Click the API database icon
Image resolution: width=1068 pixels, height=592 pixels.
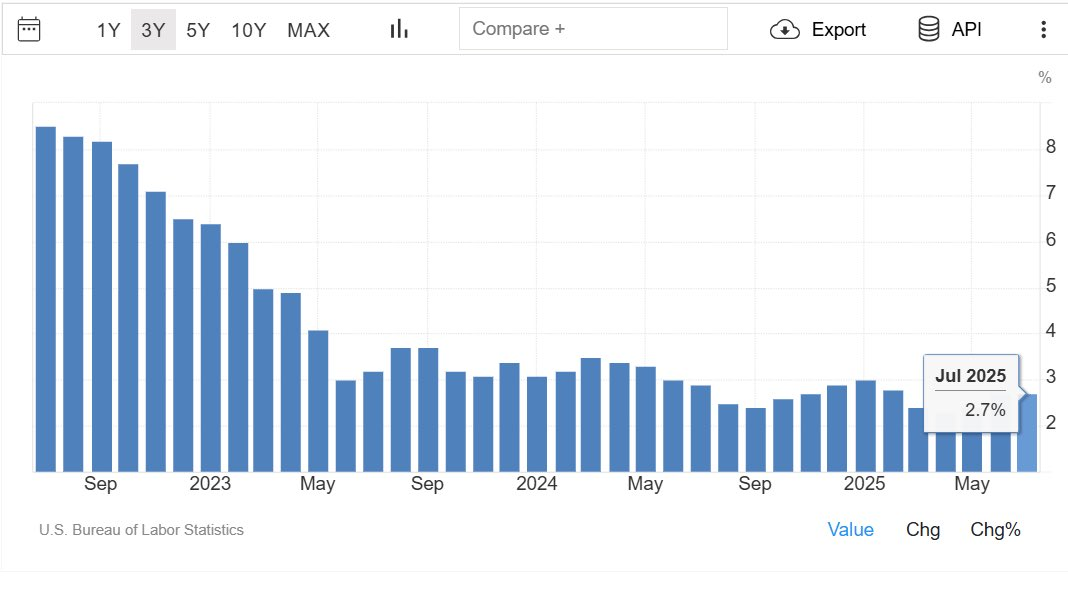pos(928,29)
